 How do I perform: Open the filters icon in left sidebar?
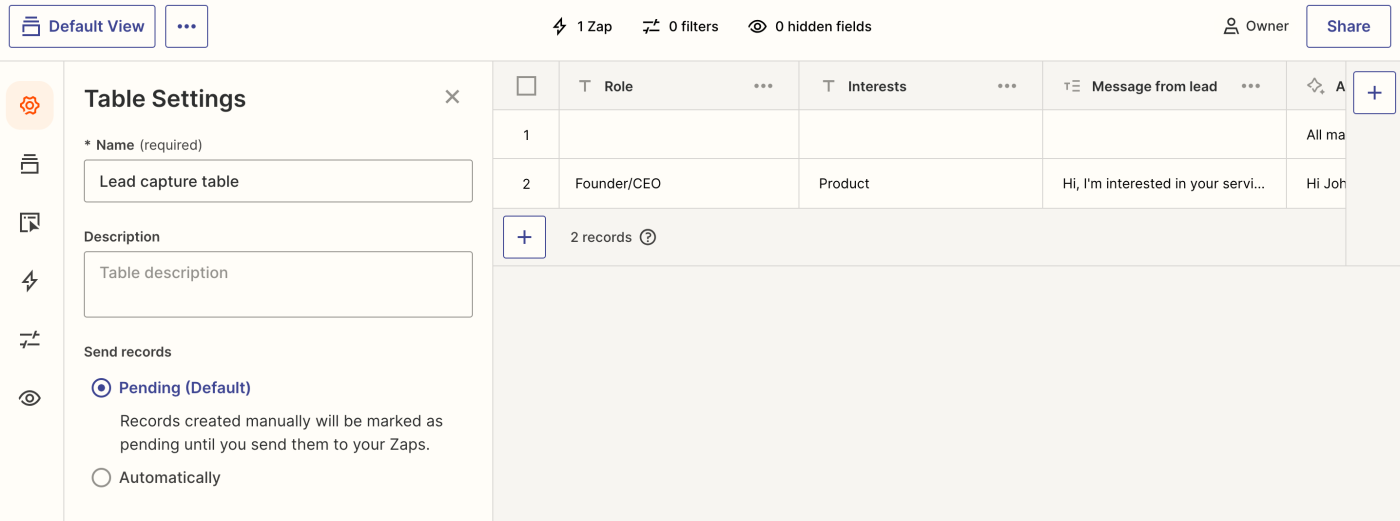point(30,340)
